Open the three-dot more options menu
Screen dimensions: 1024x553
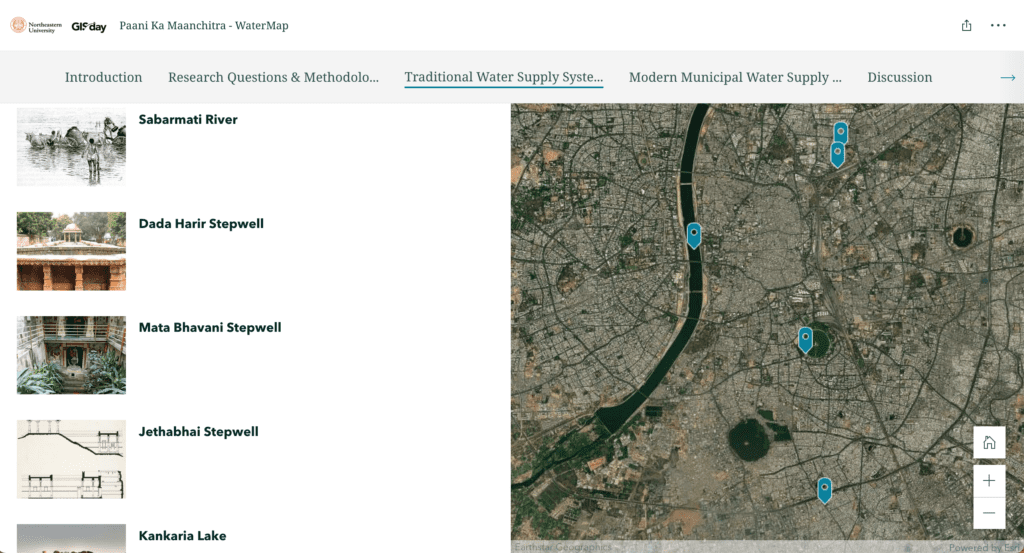coord(998,25)
